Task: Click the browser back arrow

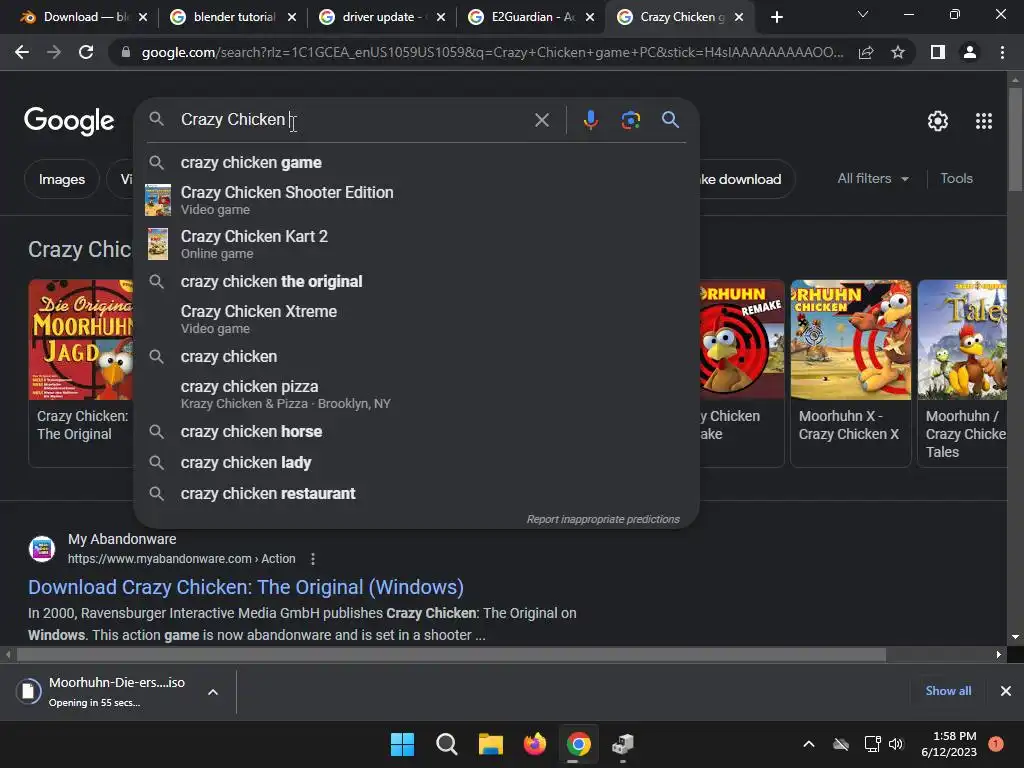Action: pos(22,52)
